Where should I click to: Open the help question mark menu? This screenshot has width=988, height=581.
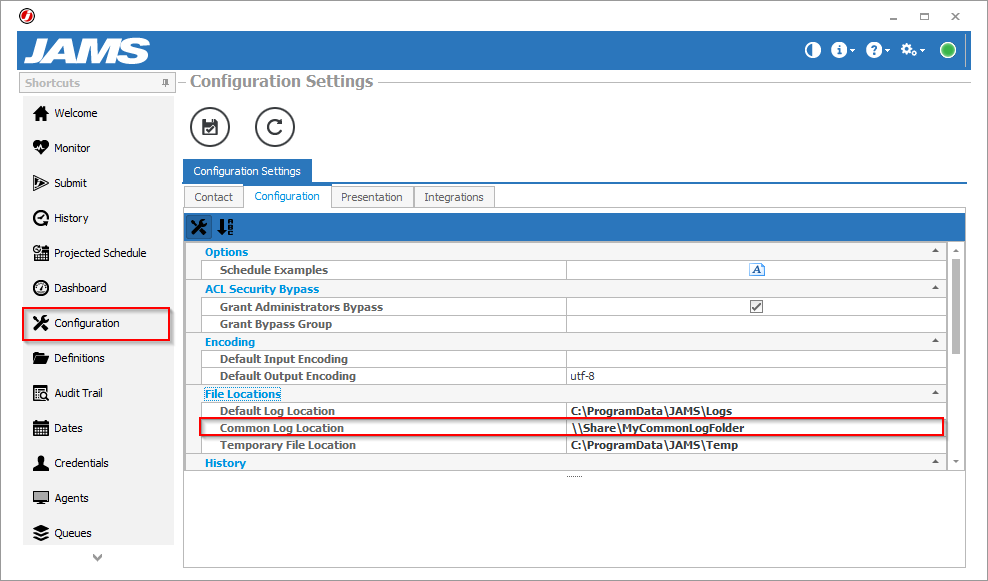(877, 50)
